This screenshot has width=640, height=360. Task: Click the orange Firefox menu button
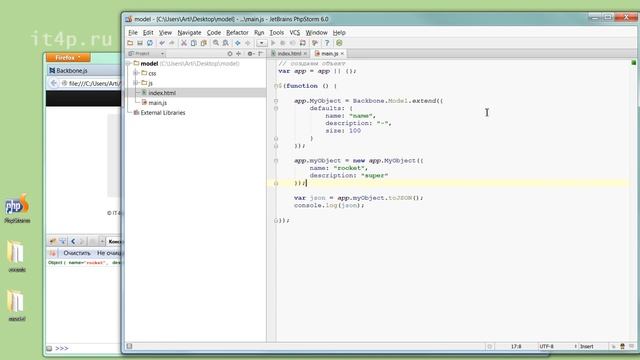(68, 58)
